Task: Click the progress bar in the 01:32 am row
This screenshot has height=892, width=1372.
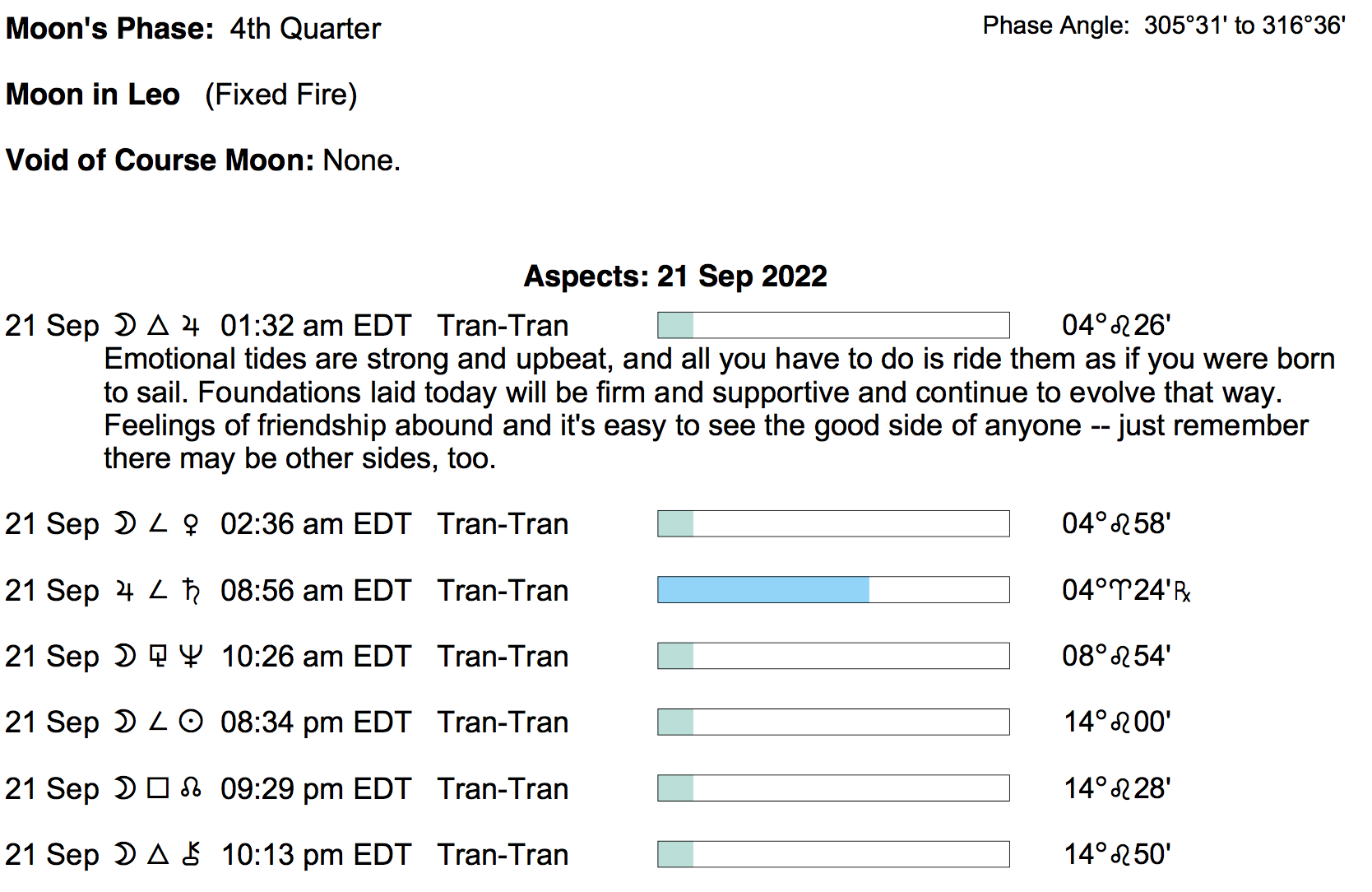Action: (832, 325)
